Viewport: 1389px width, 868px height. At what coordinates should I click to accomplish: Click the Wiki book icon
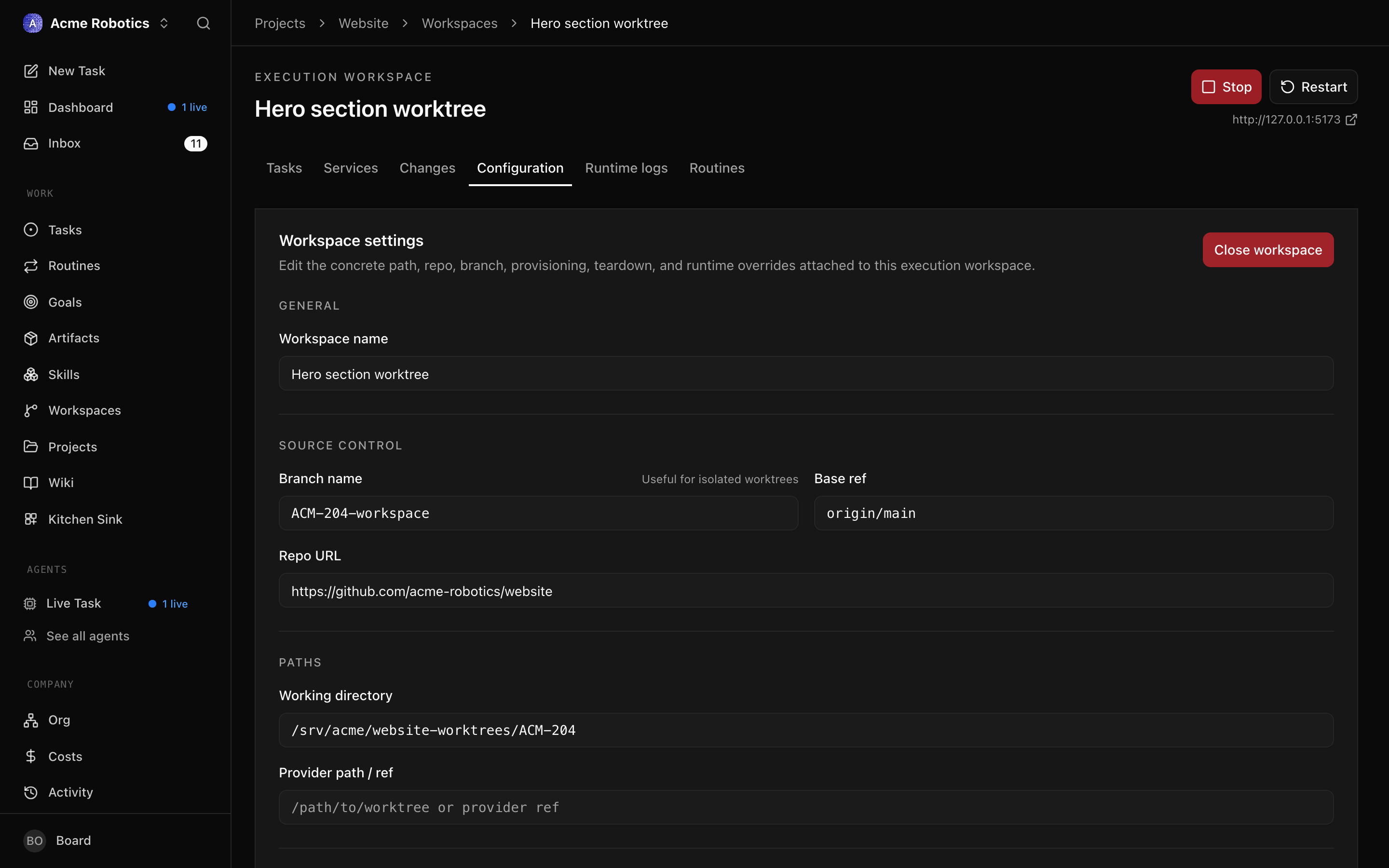31,483
